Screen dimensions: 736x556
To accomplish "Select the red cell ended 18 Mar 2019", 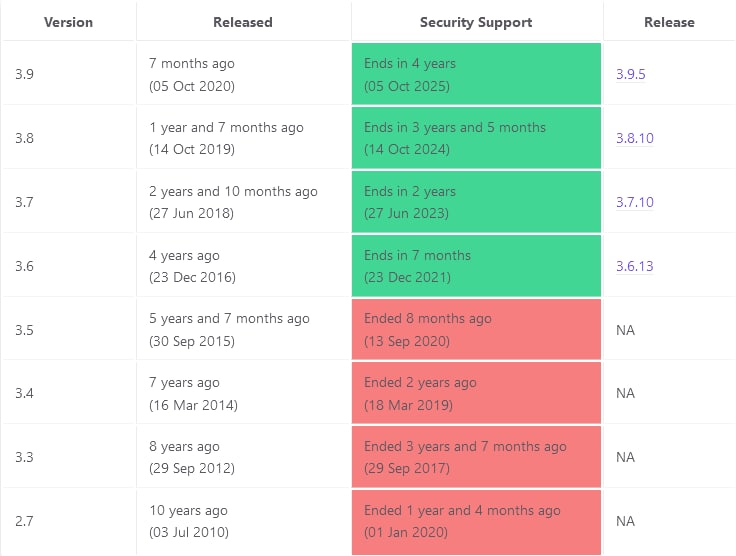I will (476, 393).
